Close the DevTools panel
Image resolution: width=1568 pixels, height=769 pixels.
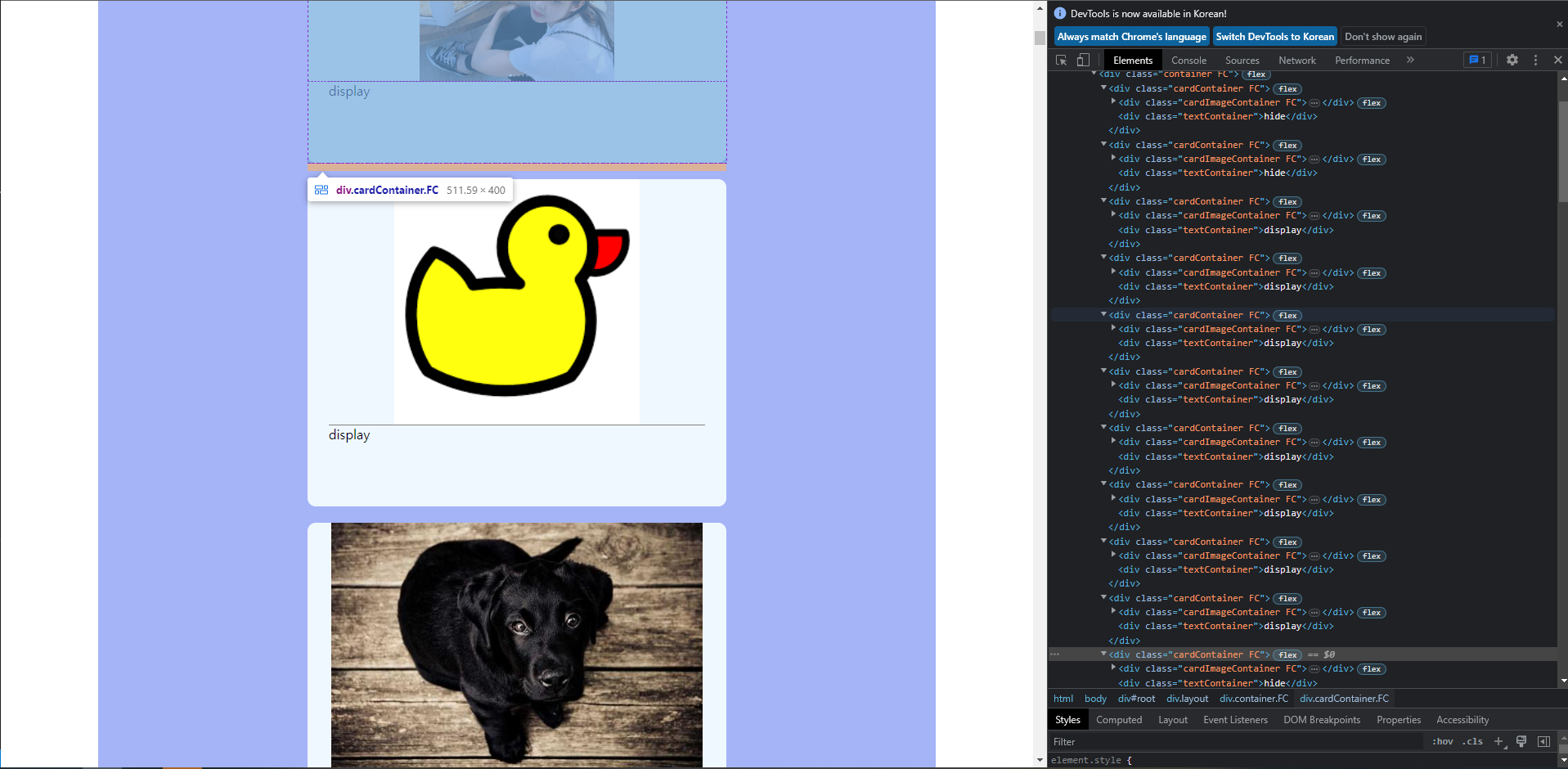point(1557,60)
